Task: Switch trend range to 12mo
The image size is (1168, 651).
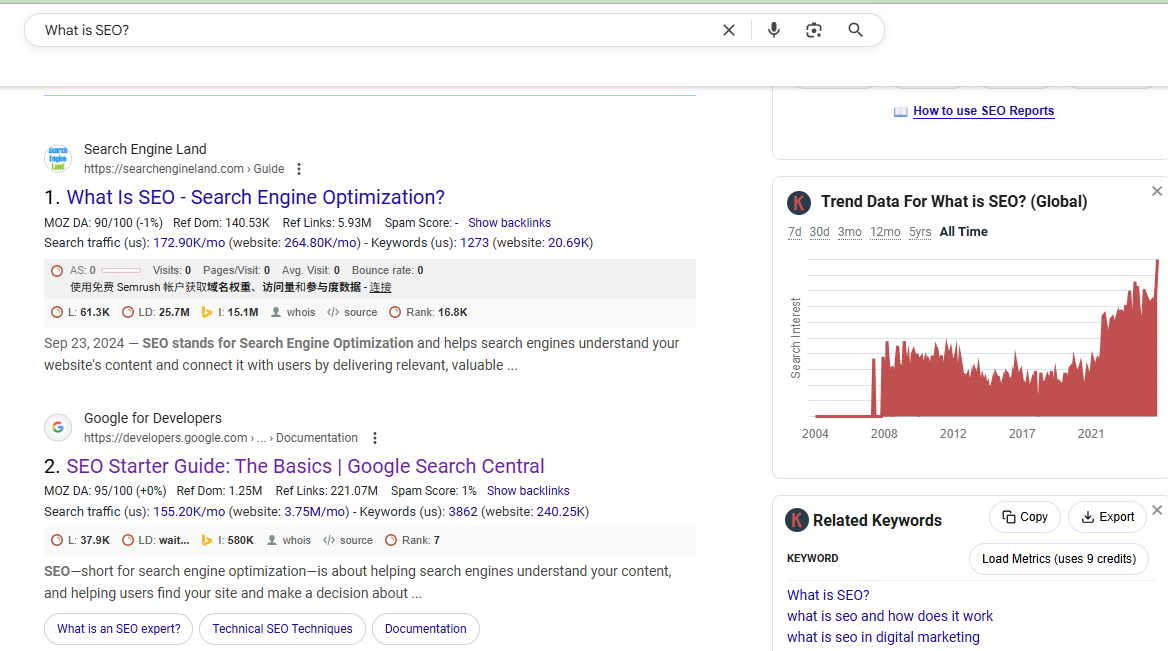Action: click(885, 232)
